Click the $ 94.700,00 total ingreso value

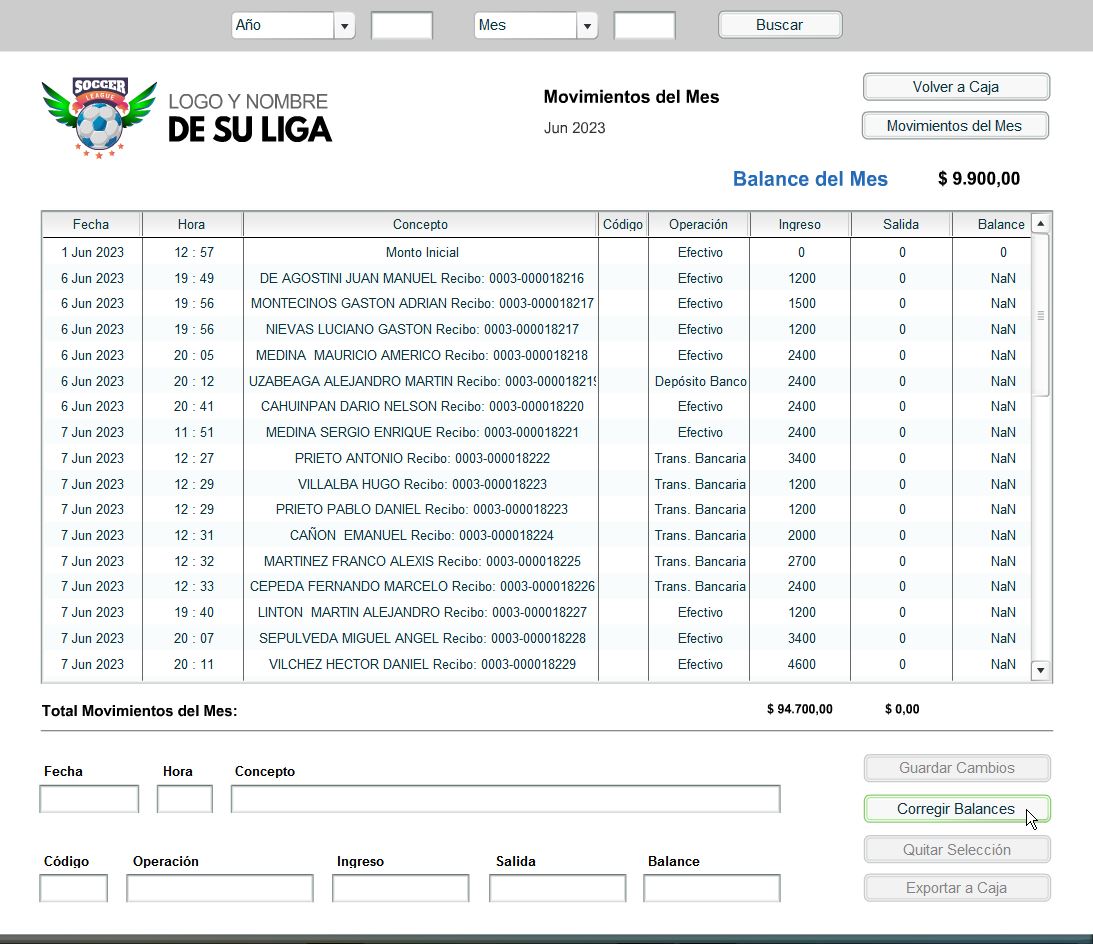pos(800,709)
